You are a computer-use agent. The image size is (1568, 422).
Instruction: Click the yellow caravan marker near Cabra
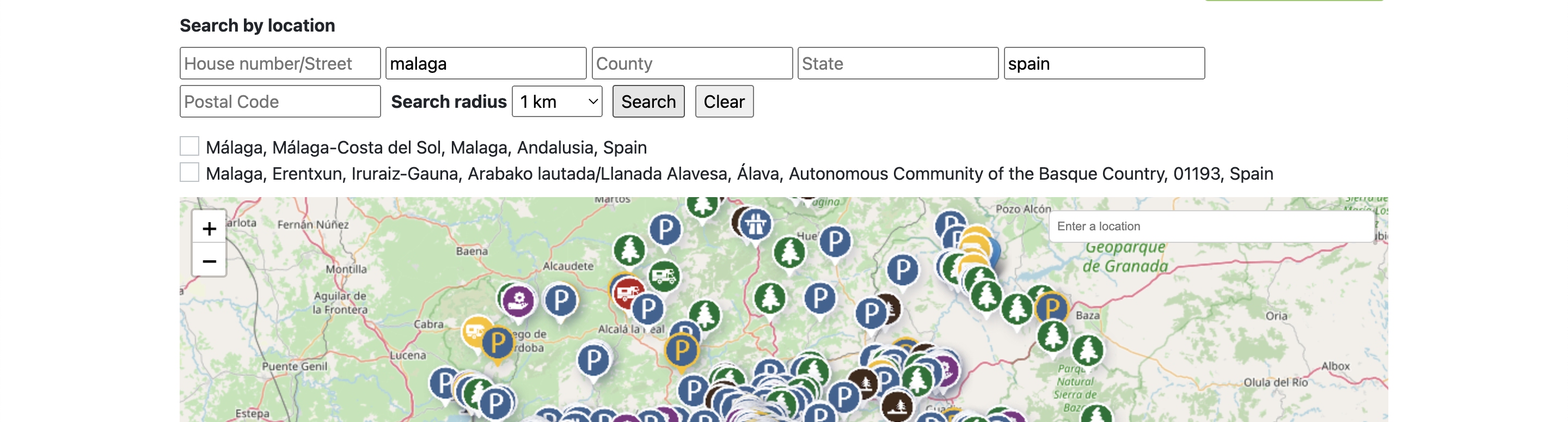coord(475,331)
